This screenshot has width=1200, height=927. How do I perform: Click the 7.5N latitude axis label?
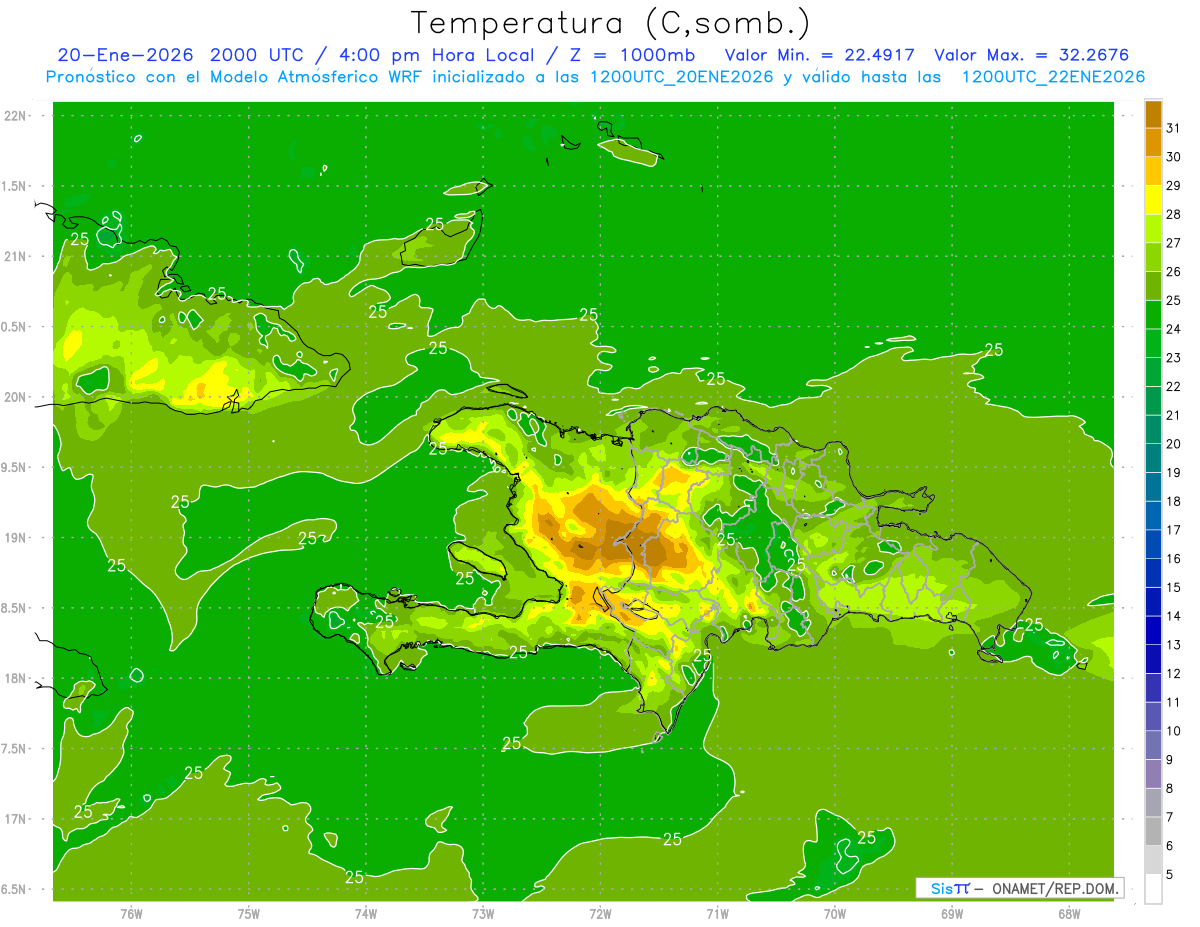coord(13,748)
